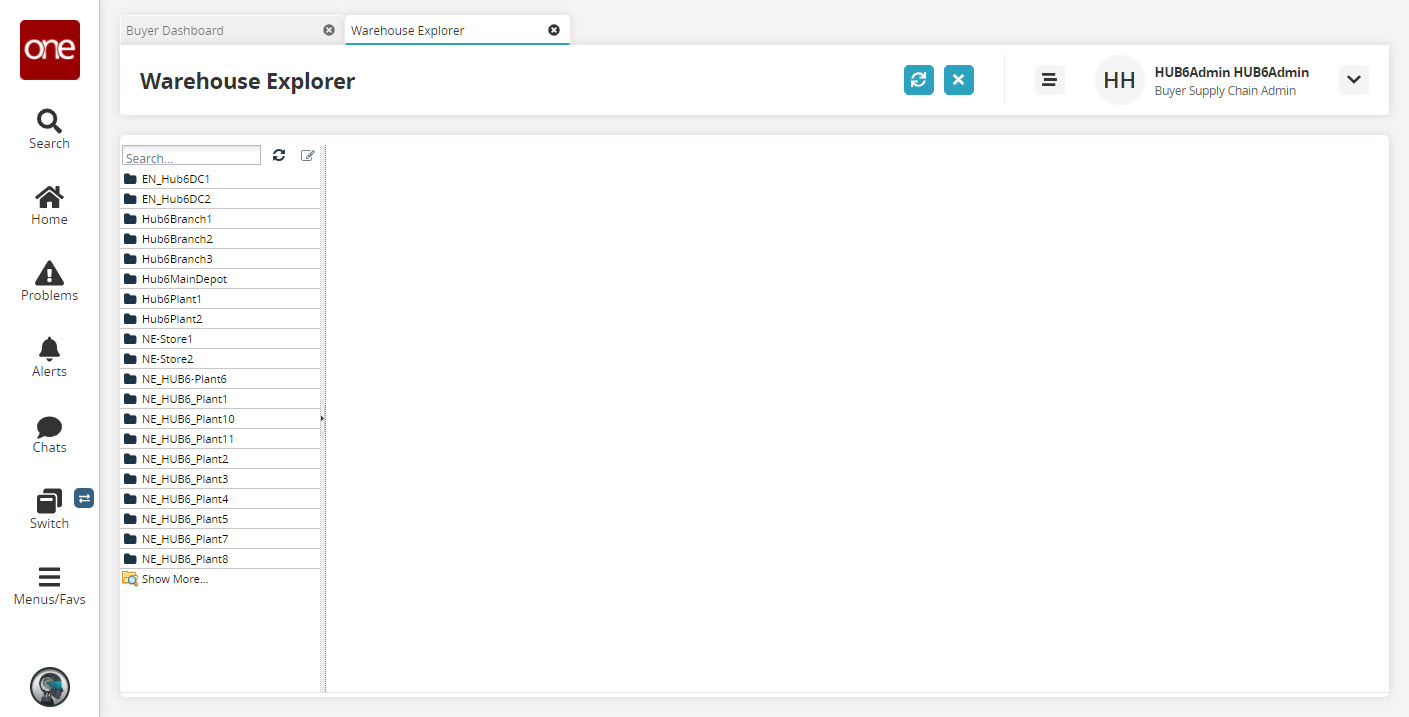Viewport: 1409px width, 717px height.
Task: Select NE_HUB6_Plant5 folder
Action: pyautogui.click(x=220, y=519)
